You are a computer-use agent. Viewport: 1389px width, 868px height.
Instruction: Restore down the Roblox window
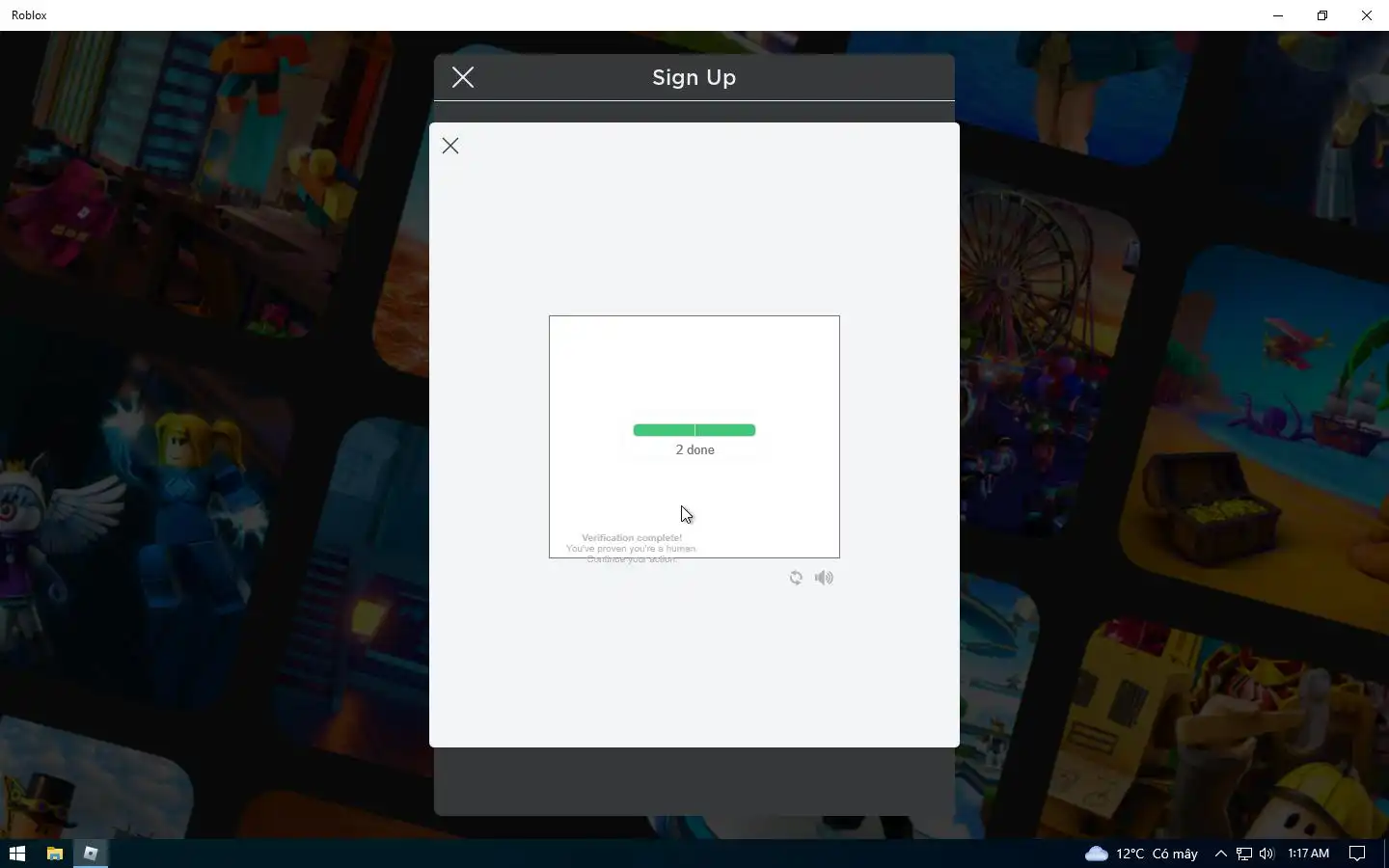click(1322, 15)
